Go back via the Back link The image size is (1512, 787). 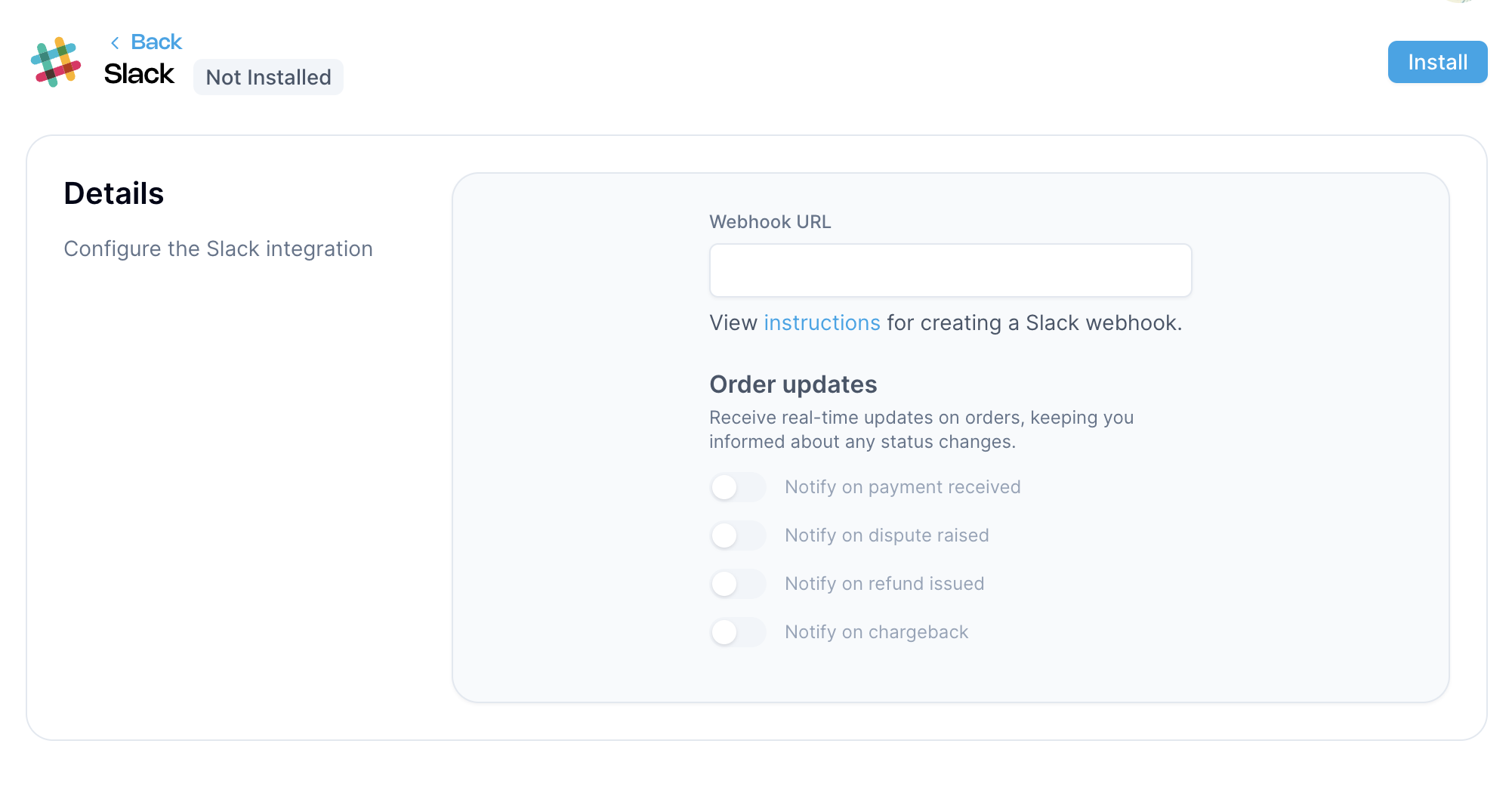[x=156, y=42]
